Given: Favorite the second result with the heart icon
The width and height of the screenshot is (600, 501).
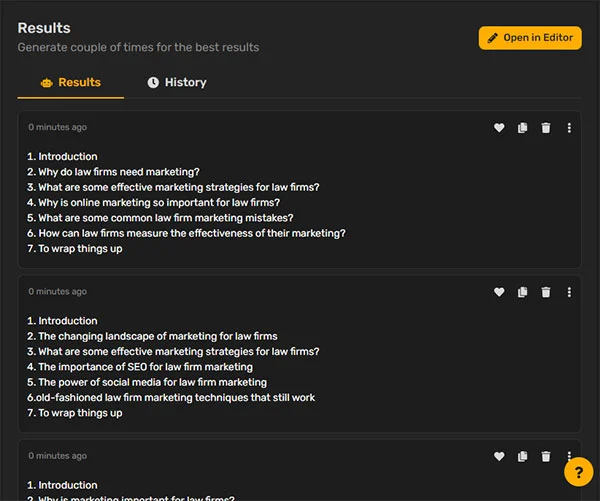Looking at the screenshot, I should click(499, 292).
